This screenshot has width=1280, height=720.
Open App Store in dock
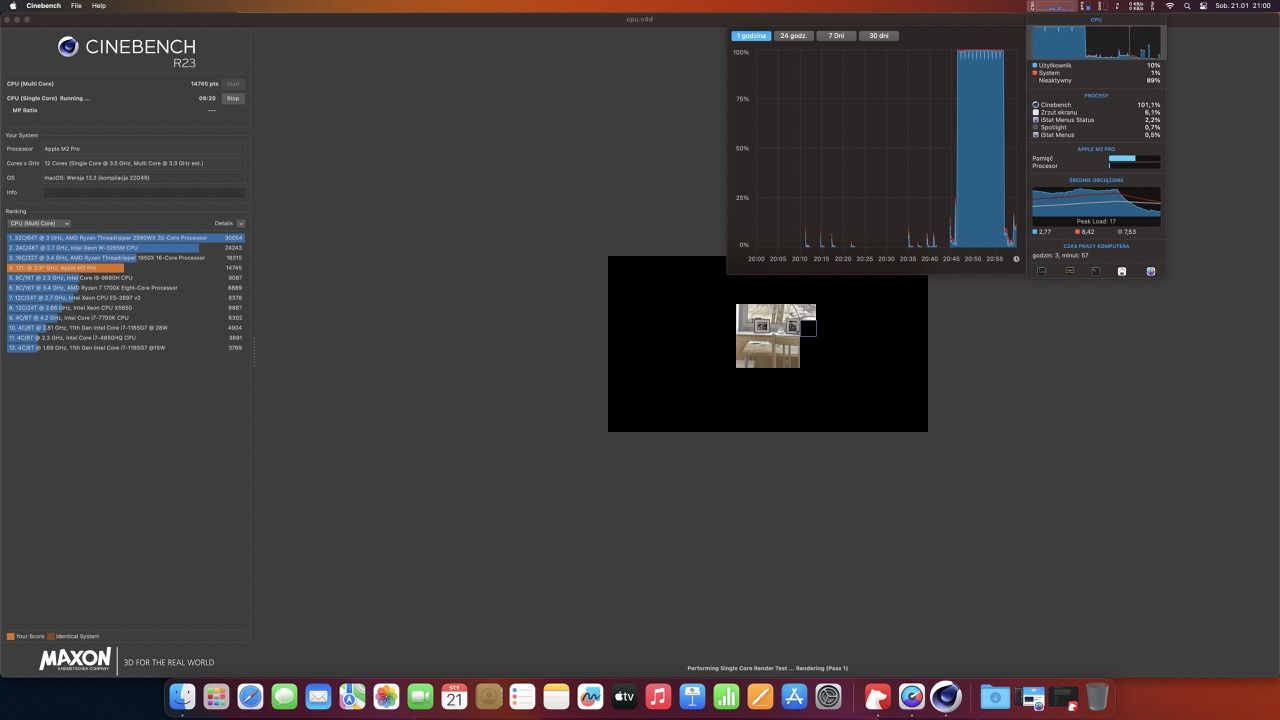(795, 696)
